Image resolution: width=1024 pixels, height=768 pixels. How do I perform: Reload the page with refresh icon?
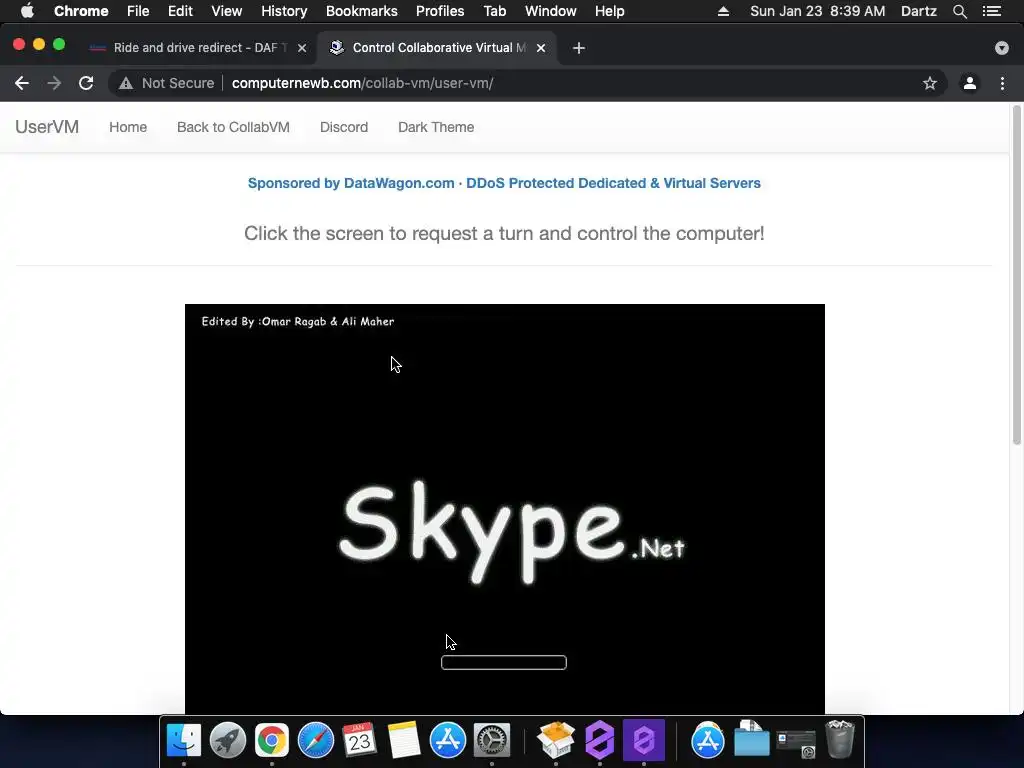pos(86,83)
